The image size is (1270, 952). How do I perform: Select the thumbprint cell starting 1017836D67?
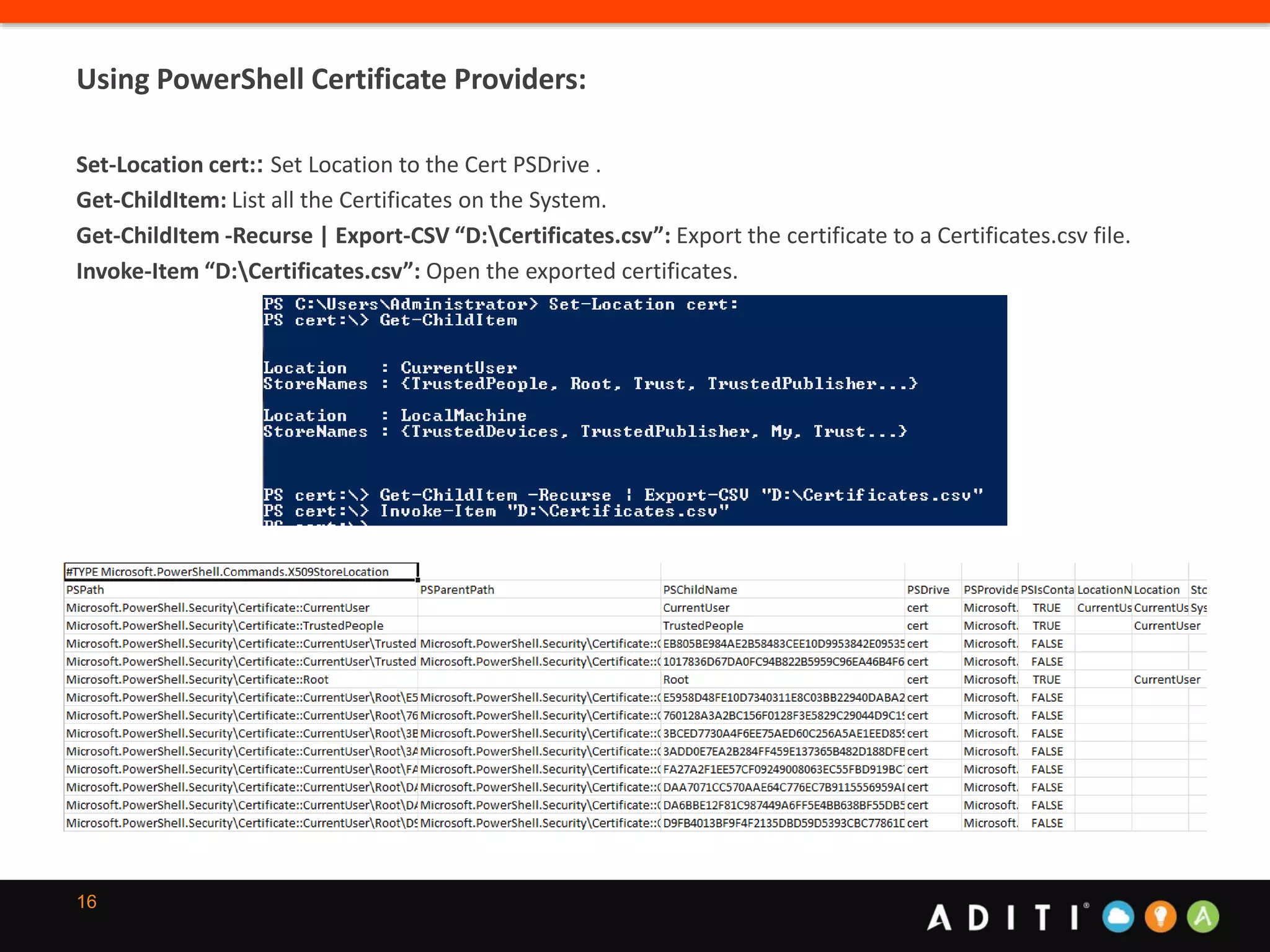click(783, 661)
